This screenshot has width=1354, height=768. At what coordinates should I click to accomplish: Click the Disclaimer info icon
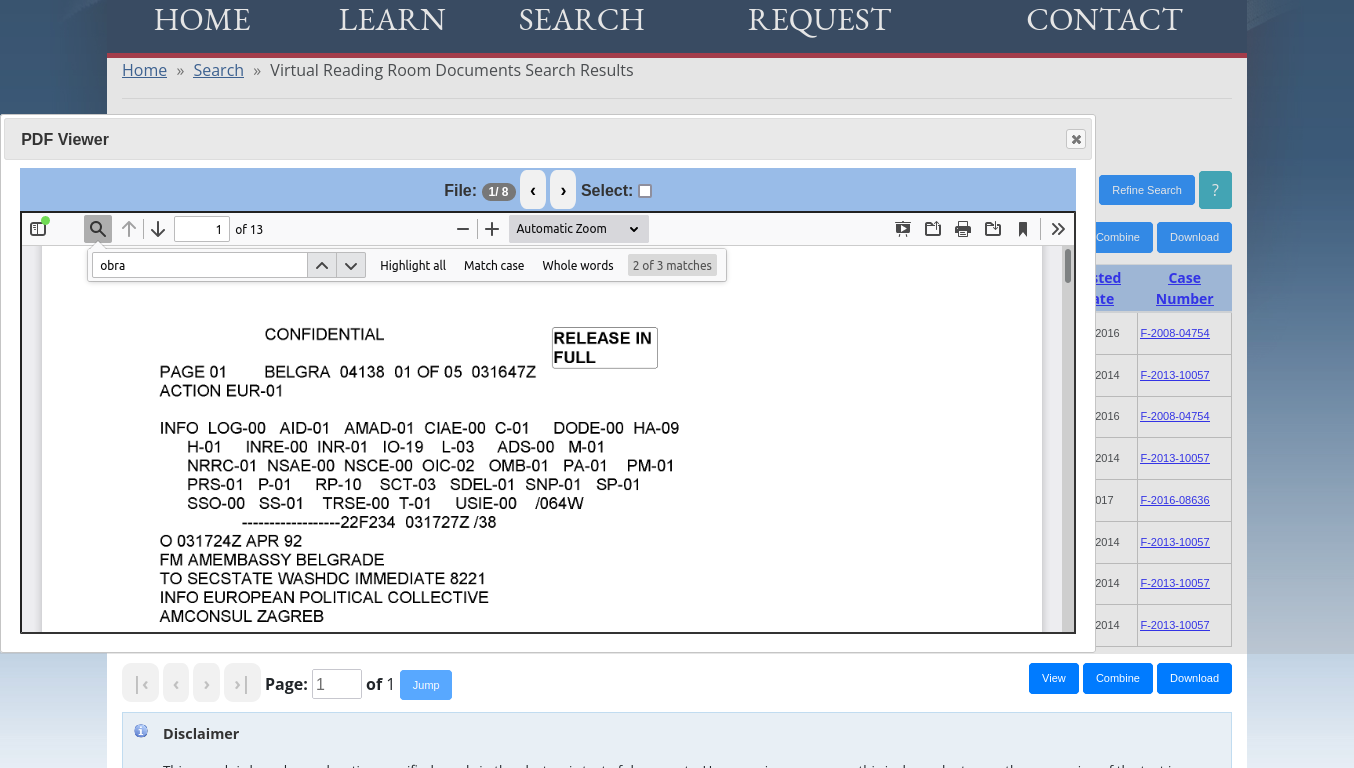tap(141, 731)
